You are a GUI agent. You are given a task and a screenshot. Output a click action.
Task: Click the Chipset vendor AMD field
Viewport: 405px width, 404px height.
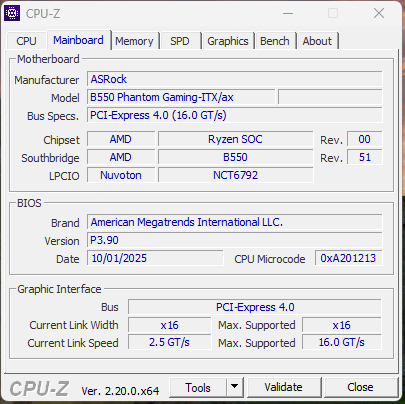click(121, 139)
